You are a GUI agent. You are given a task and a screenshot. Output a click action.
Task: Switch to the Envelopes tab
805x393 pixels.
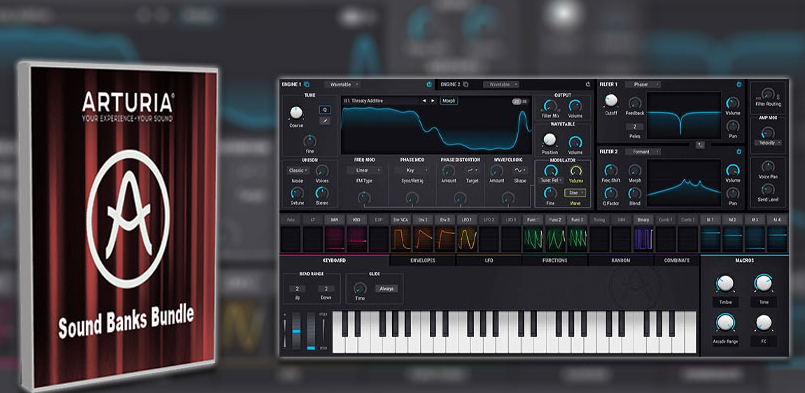(423, 260)
